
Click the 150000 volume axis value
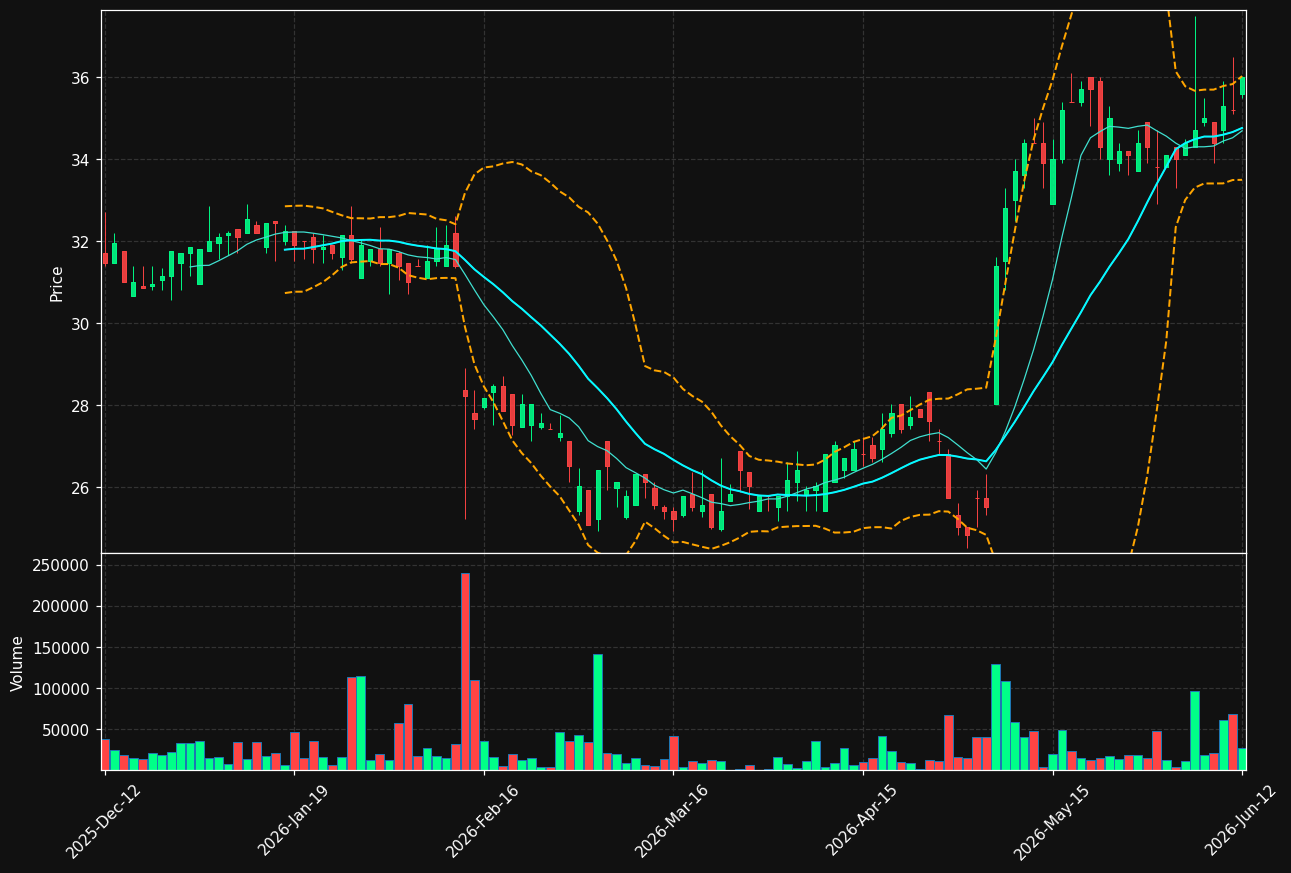(61, 648)
